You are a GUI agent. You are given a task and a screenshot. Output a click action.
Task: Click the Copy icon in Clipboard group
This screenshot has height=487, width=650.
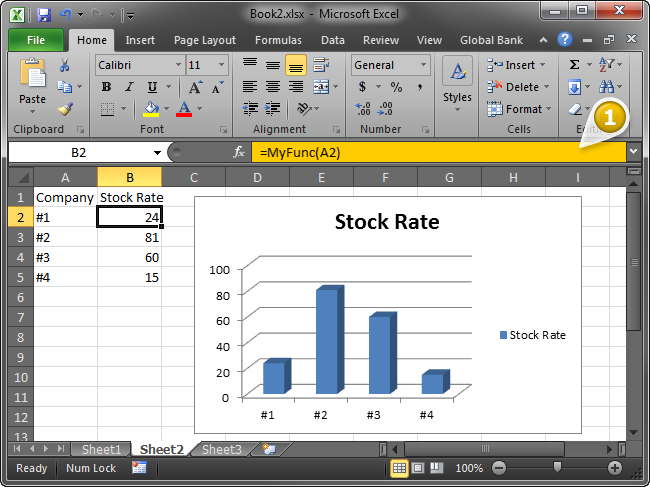64,86
